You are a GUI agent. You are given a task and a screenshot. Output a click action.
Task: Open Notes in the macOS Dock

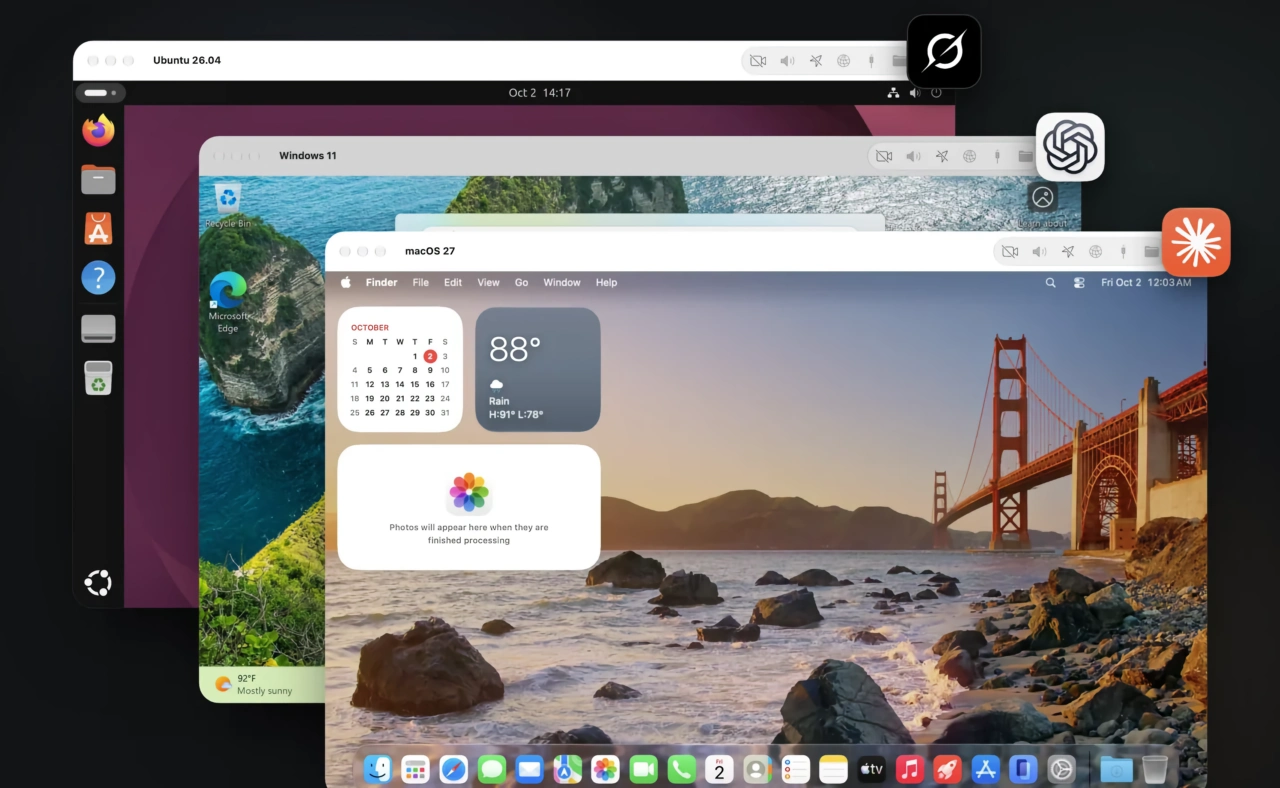pos(833,768)
